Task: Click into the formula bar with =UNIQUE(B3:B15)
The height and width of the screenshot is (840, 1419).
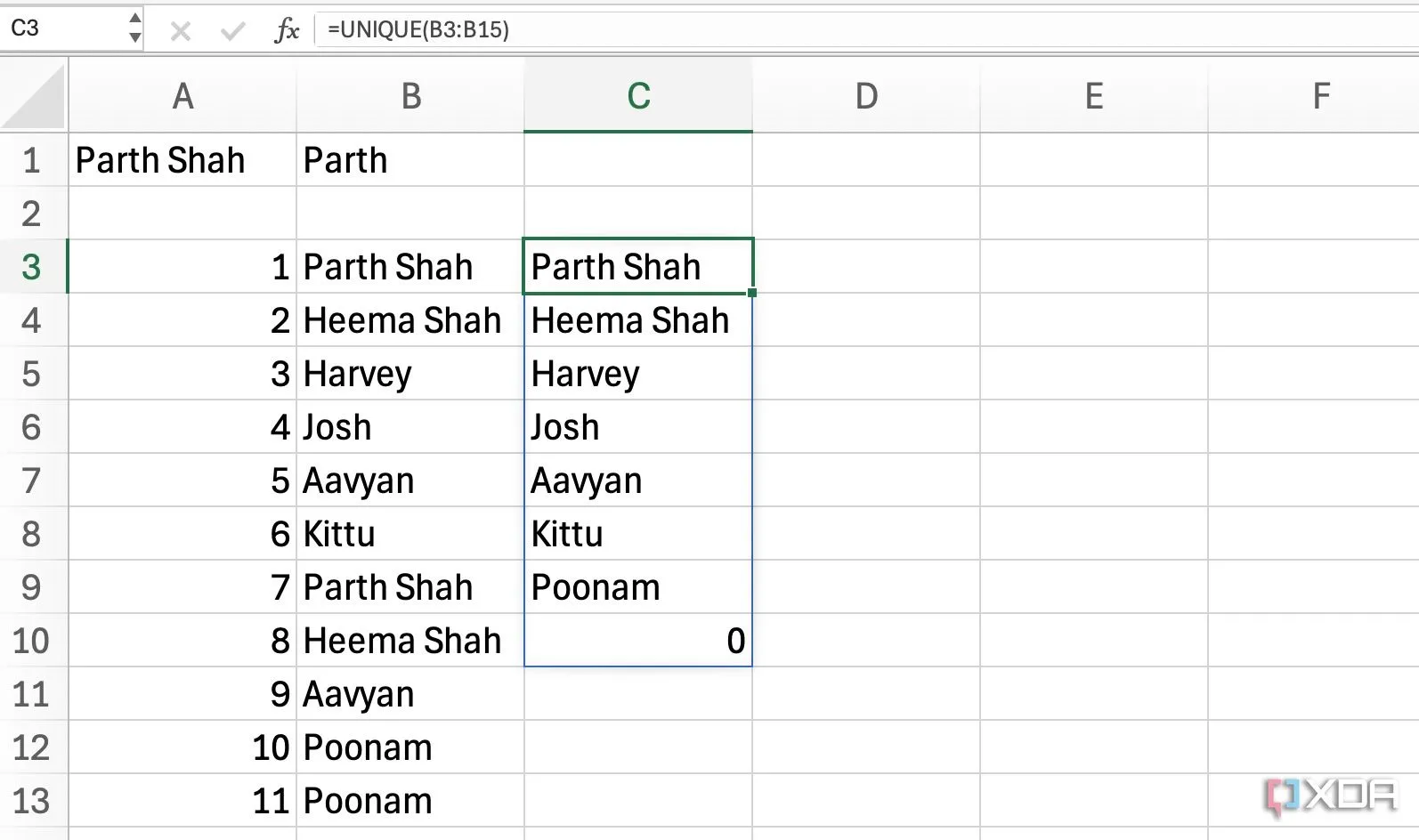Action: [801, 30]
